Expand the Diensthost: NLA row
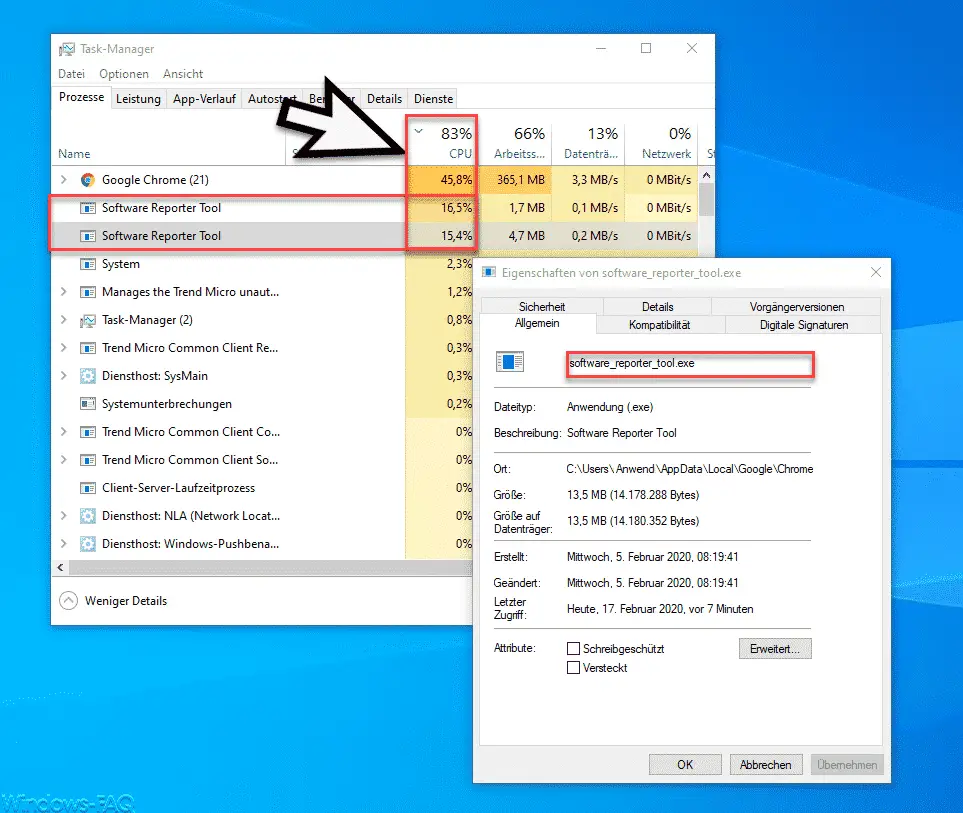This screenshot has height=813, width=963. click(x=63, y=515)
